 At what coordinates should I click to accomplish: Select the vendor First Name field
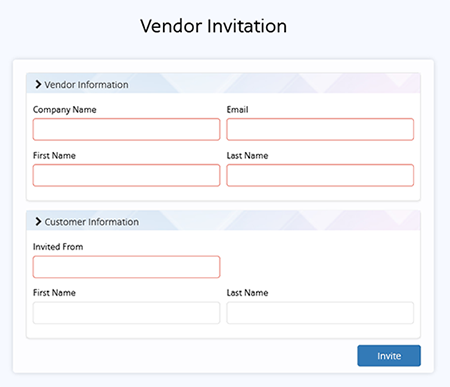(126, 175)
